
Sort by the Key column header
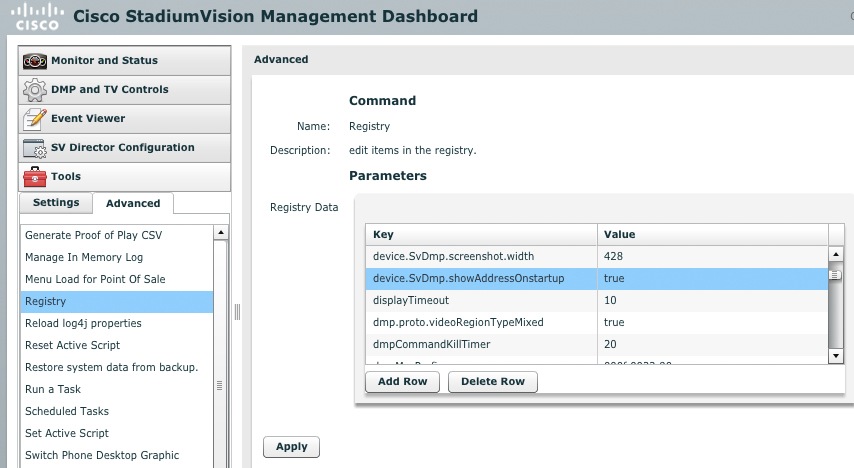click(x=481, y=234)
